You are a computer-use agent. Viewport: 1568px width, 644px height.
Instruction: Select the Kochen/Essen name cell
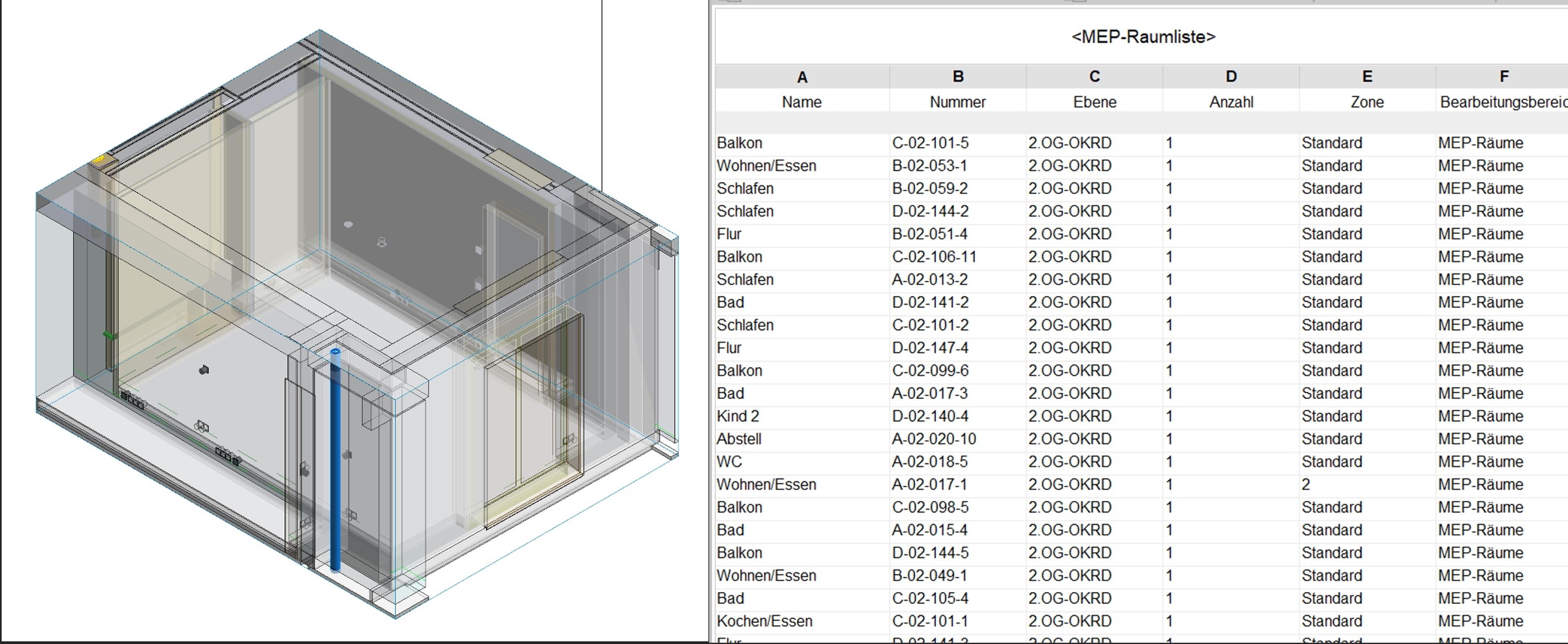point(764,622)
